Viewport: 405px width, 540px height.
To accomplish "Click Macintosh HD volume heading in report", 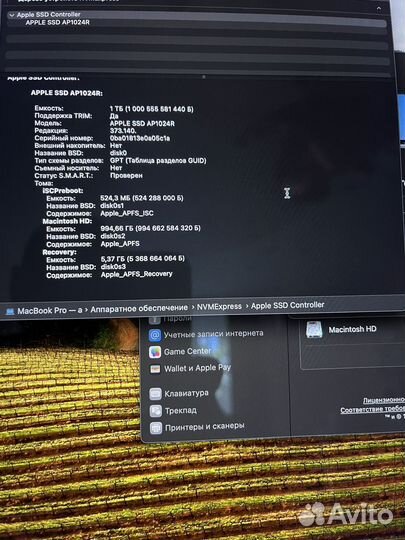I will click(x=67, y=221).
